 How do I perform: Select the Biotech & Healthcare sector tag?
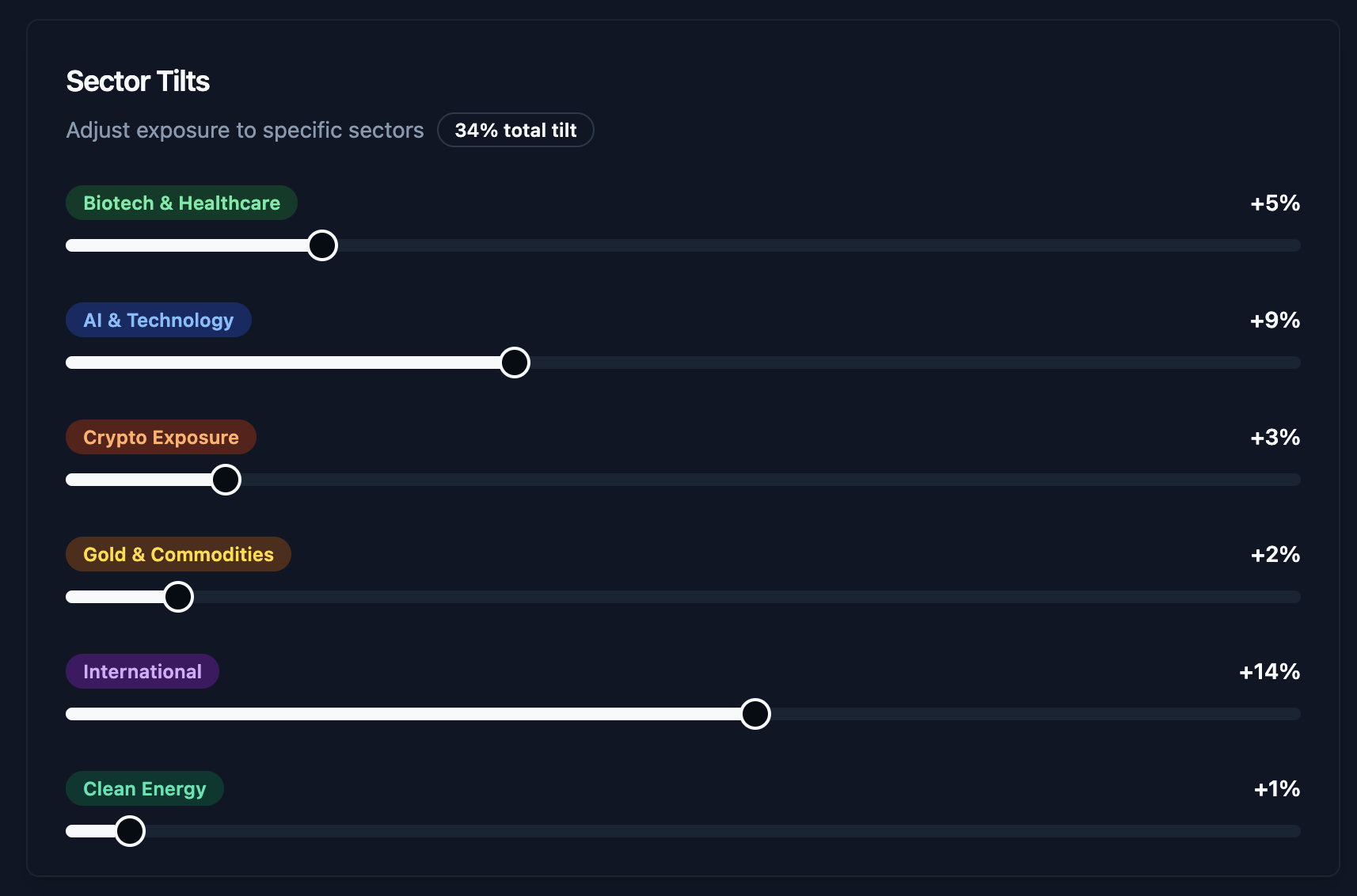tap(181, 203)
